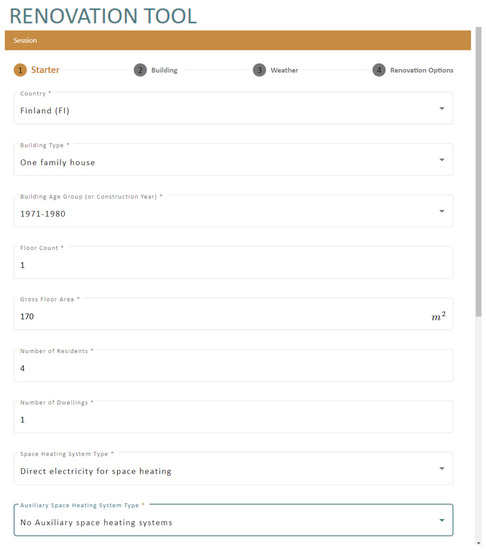Expand the Building Type dropdown arrow

[x=442, y=160]
